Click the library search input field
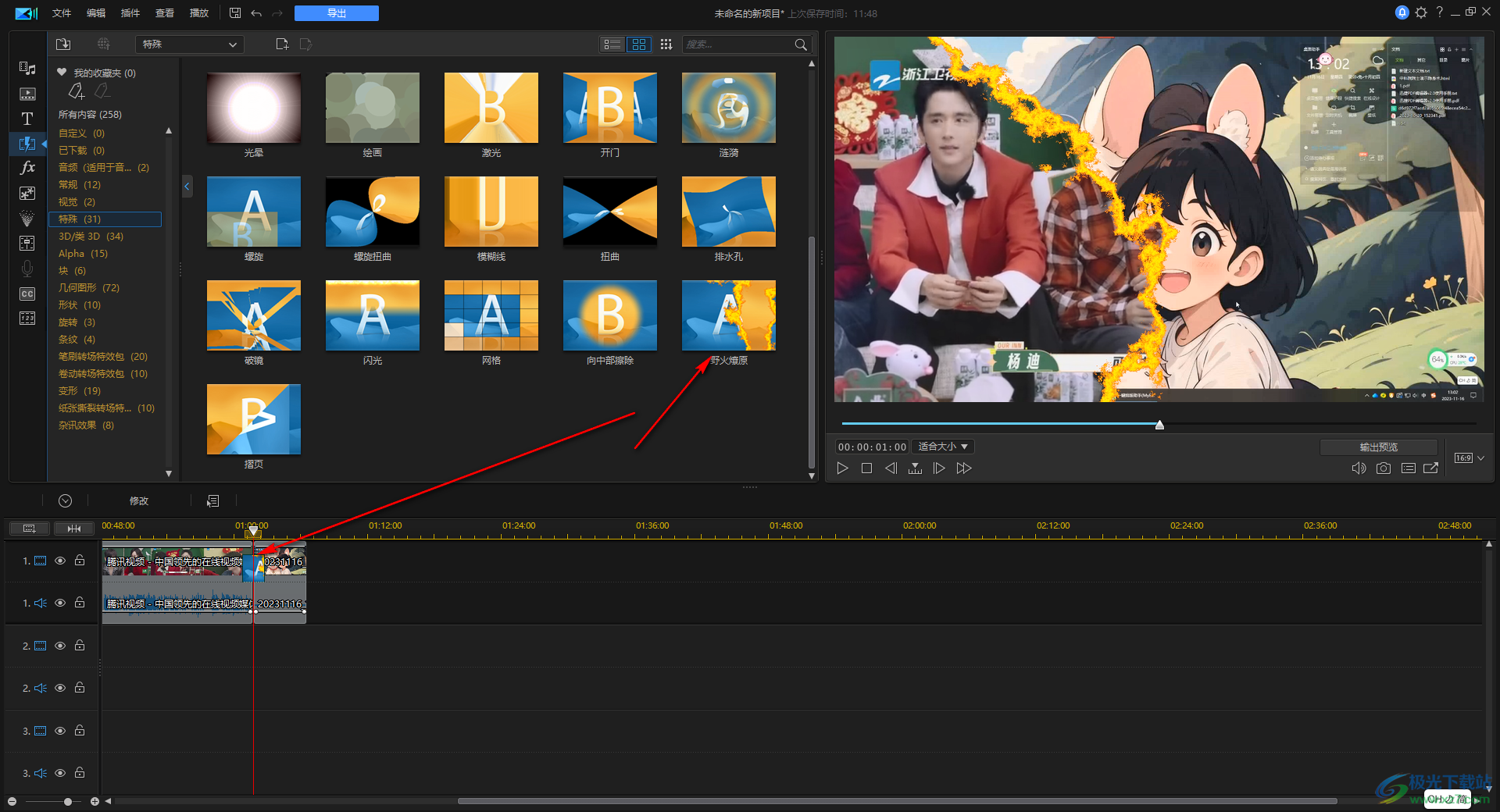 [x=738, y=45]
